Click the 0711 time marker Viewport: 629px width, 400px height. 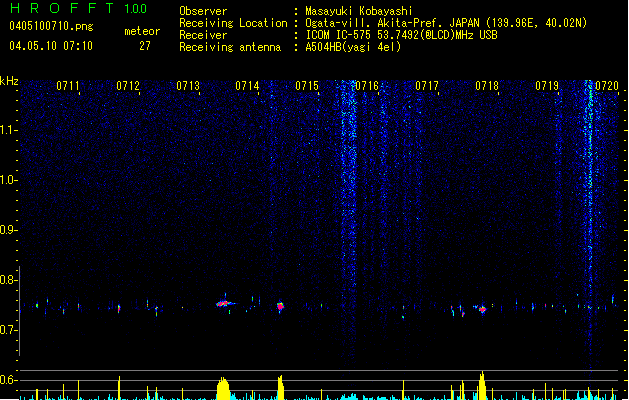[x=68, y=86]
